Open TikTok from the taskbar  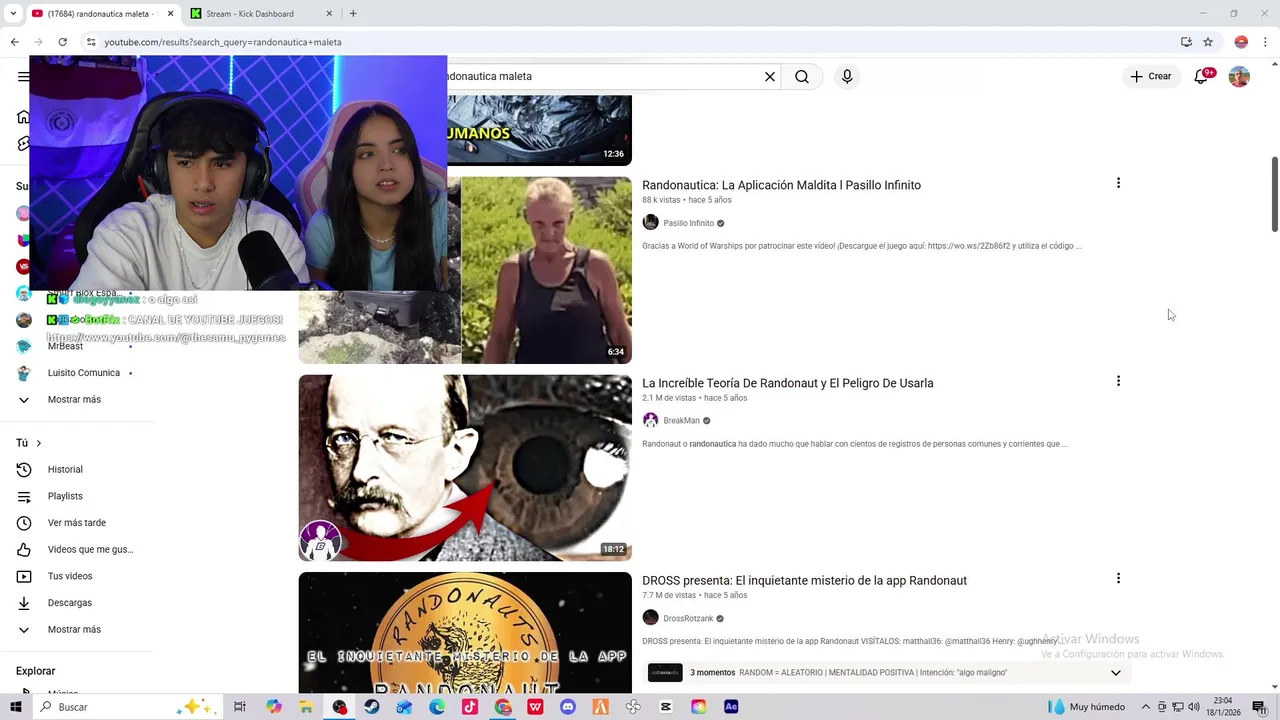click(470, 707)
